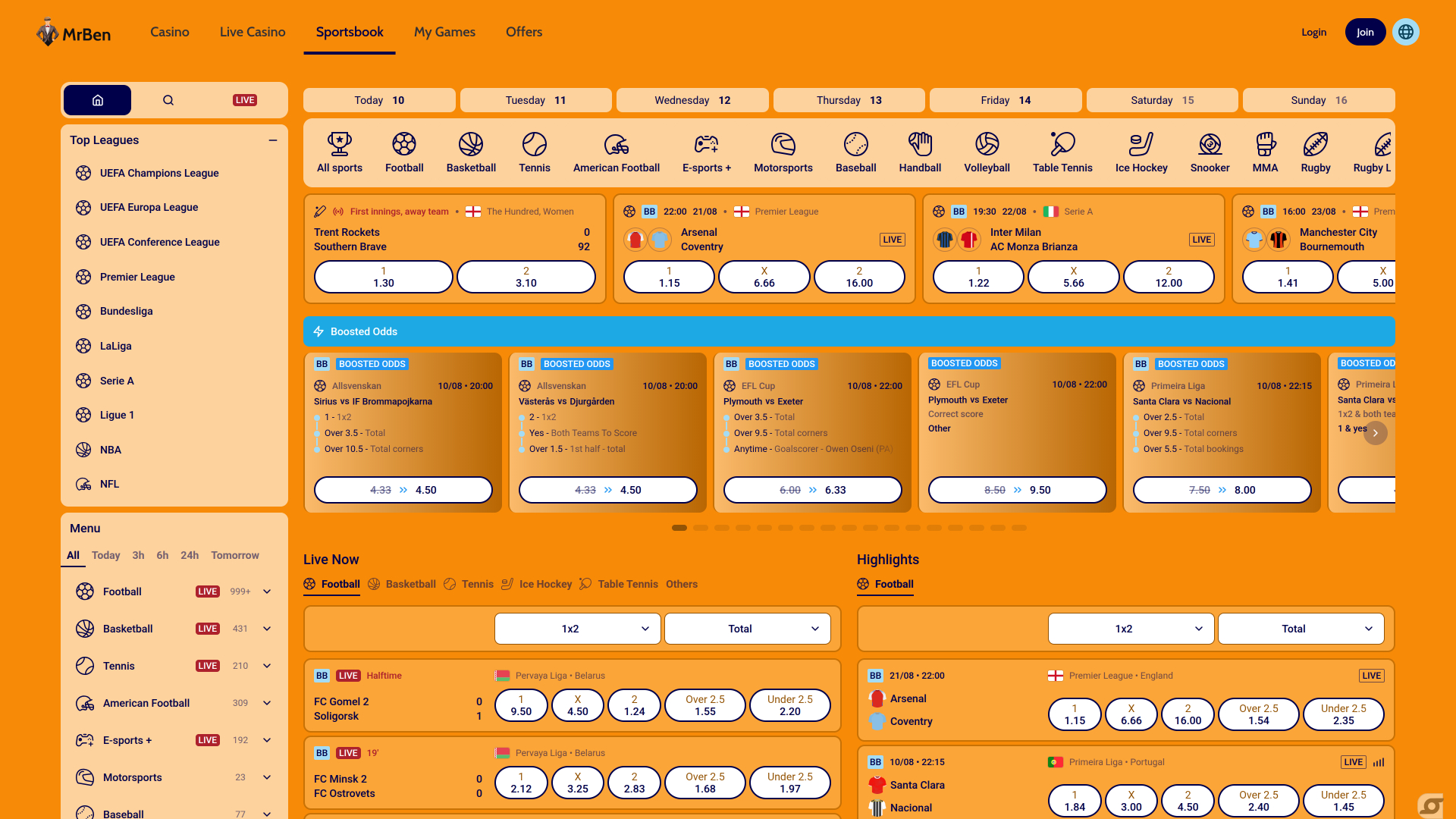Bet on Trent Rockets at 1.30
Image resolution: width=1456 pixels, height=819 pixels.
point(384,277)
